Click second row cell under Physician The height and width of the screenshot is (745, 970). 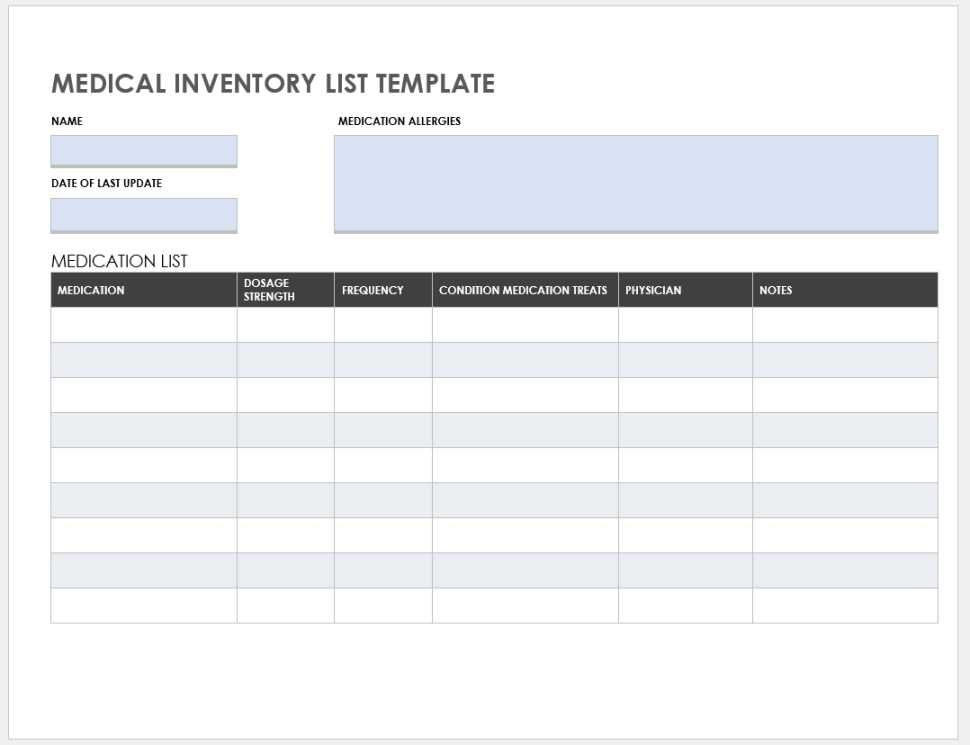tap(685, 360)
